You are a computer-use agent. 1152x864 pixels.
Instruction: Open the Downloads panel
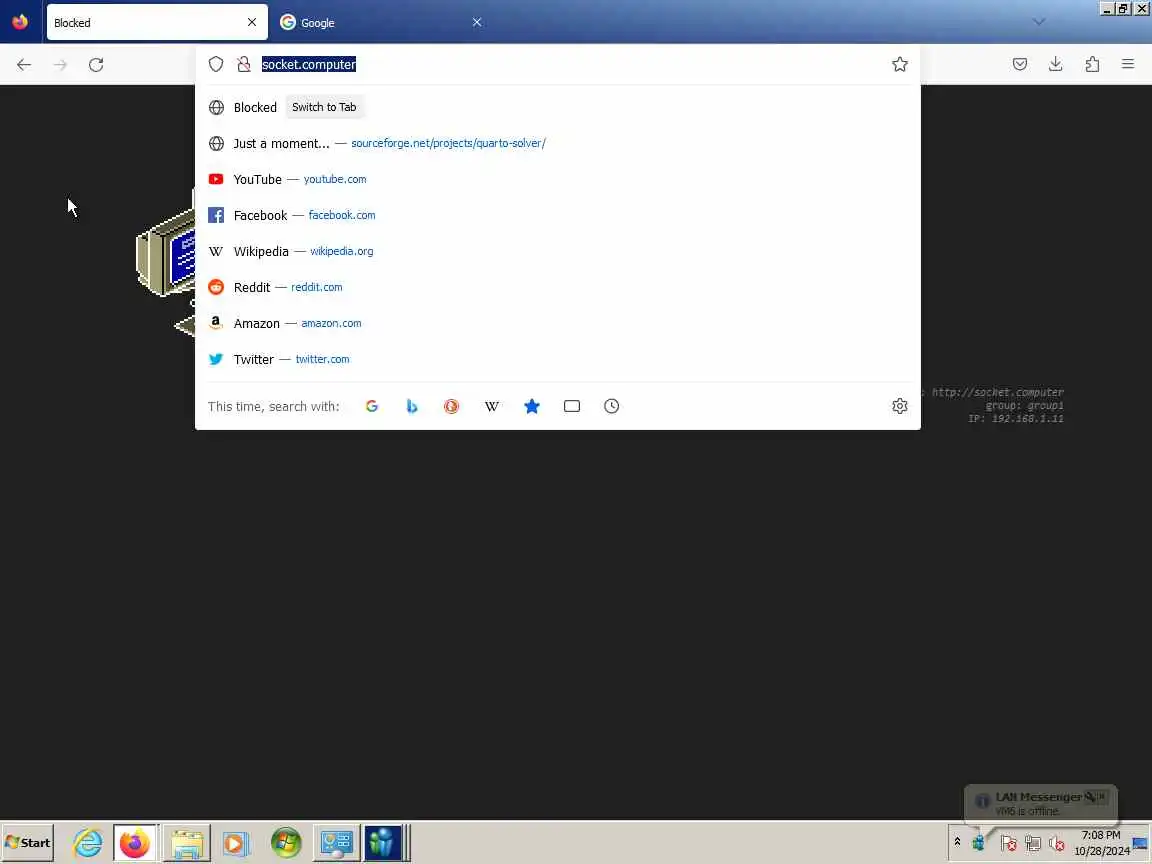pyautogui.click(x=1056, y=64)
